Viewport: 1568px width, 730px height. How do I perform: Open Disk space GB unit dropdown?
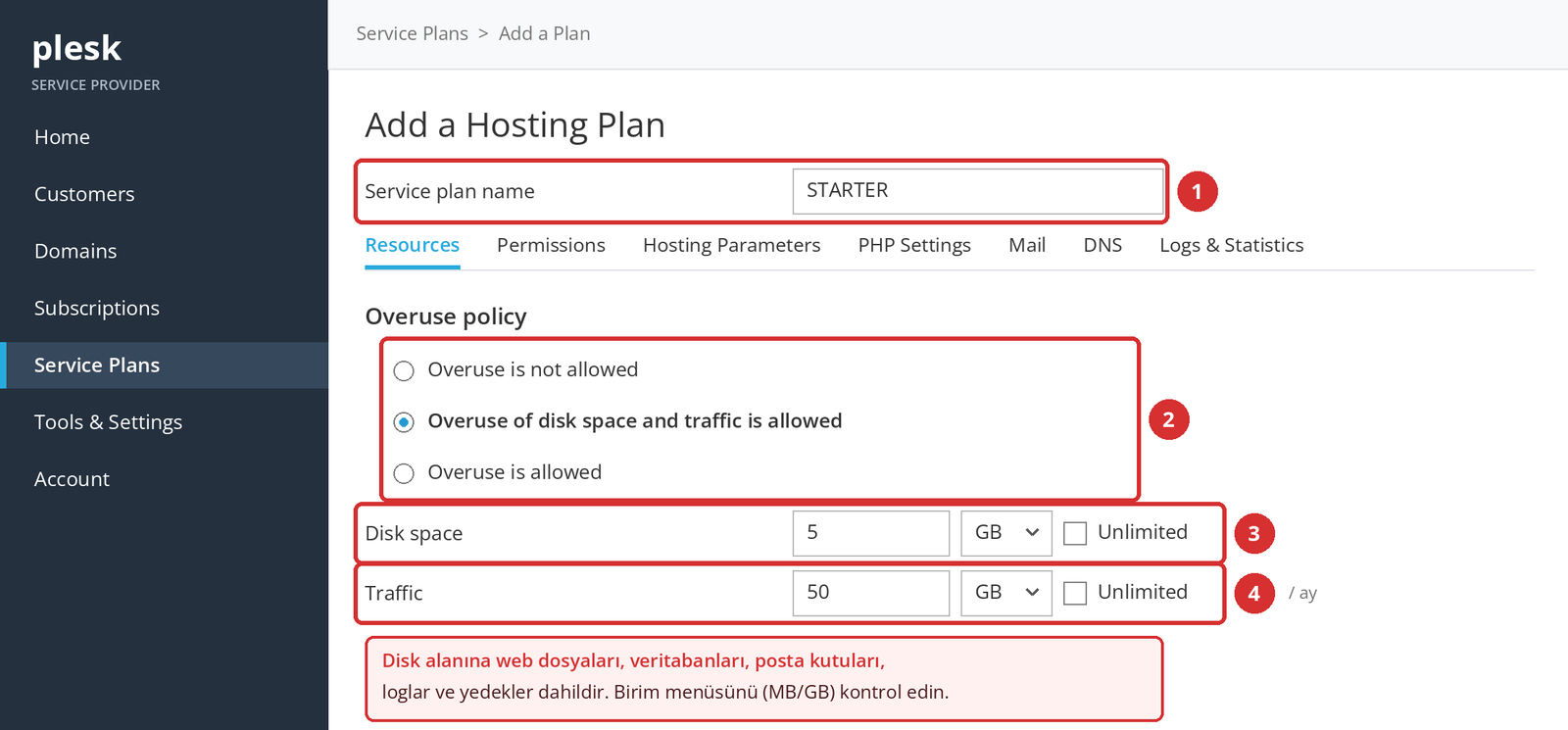tap(1006, 533)
